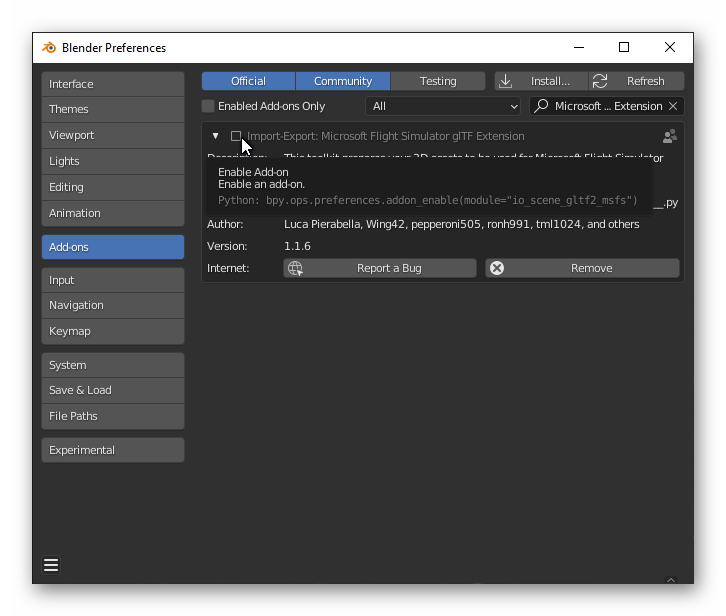Viewport: 726px width, 616px height.
Task: Collapse the Import-Export add-on details triangle
Action: 215,136
